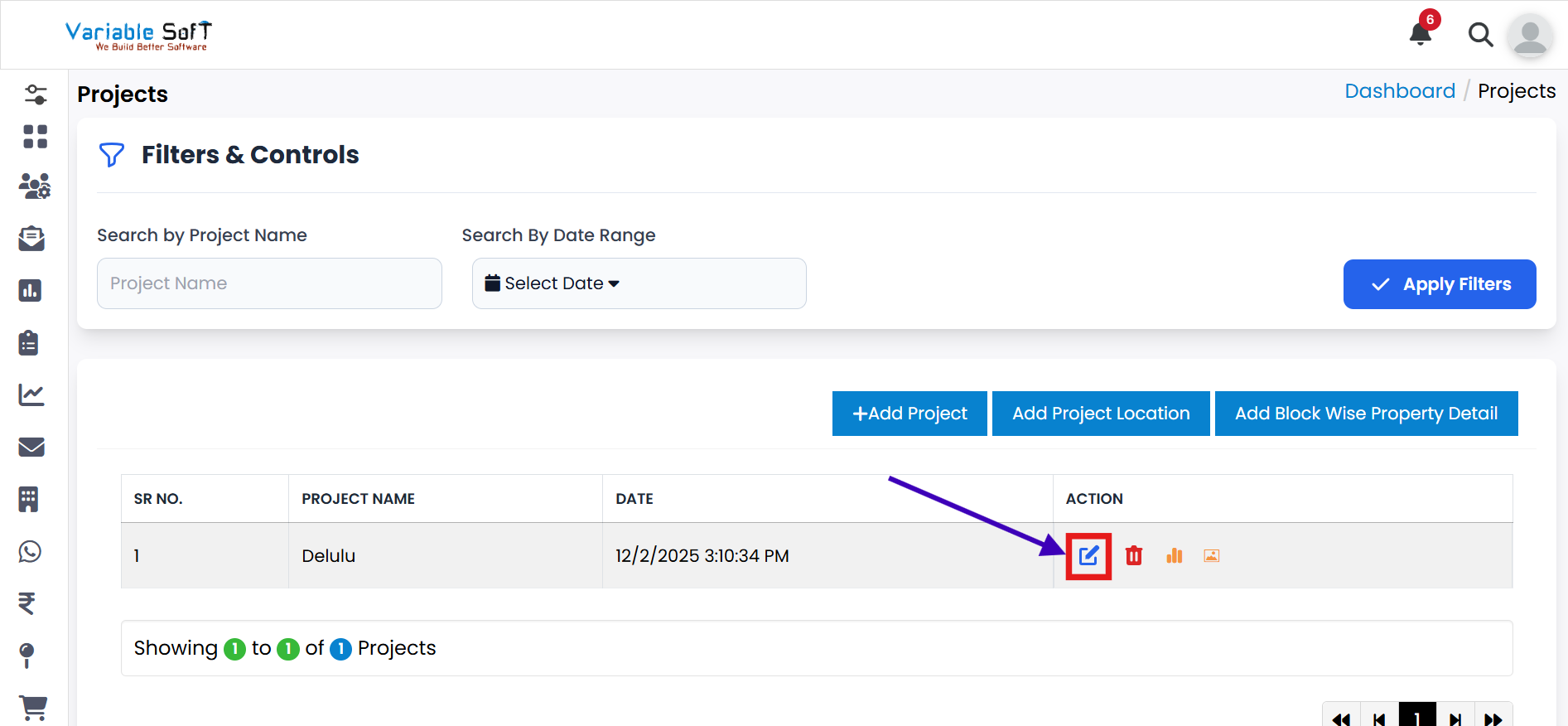Click the Add Project button
The height and width of the screenshot is (726, 1568).
pyautogui.click(x=909, y=414)
